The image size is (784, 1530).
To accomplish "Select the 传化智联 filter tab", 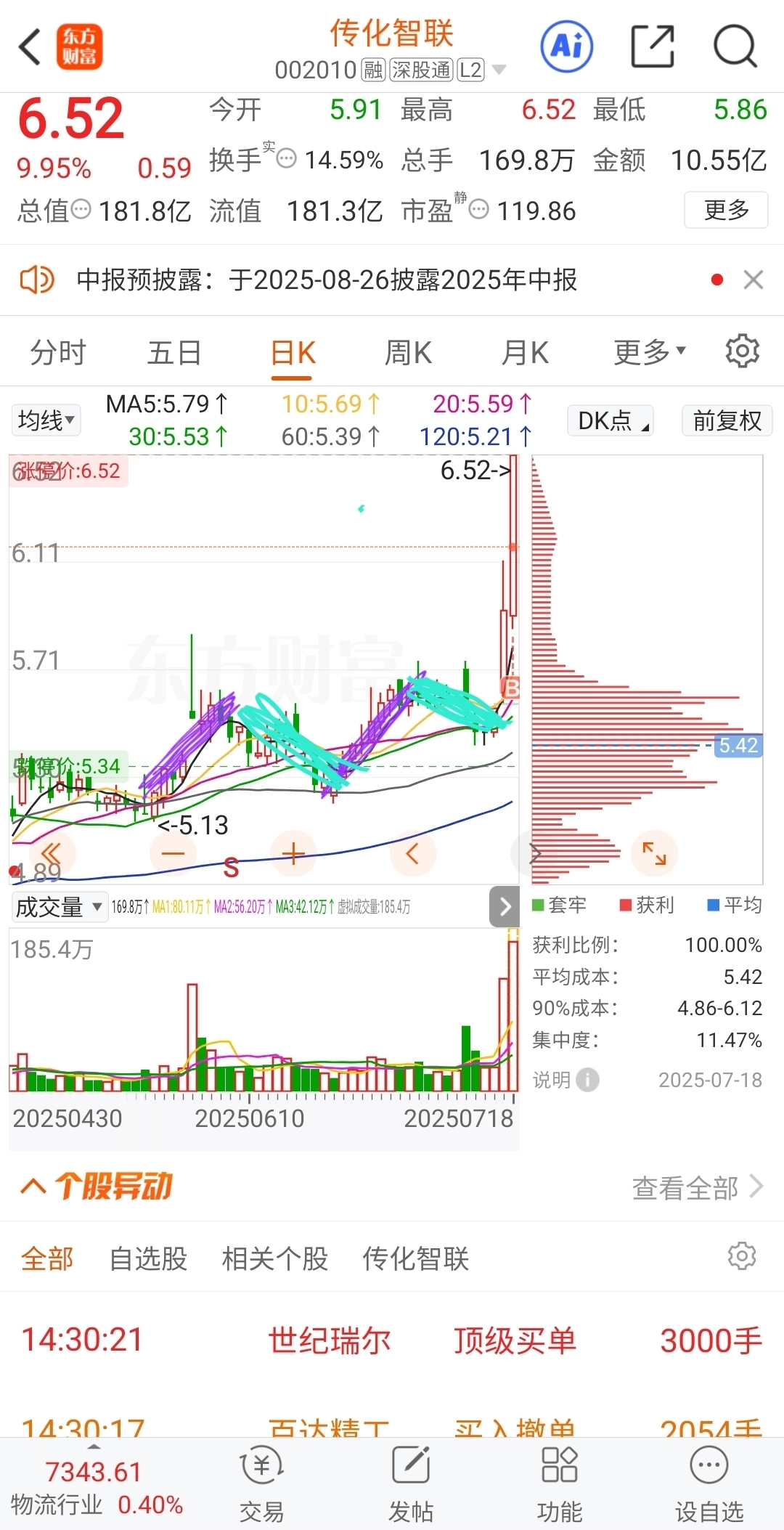I will click(x=416, y=1258).
